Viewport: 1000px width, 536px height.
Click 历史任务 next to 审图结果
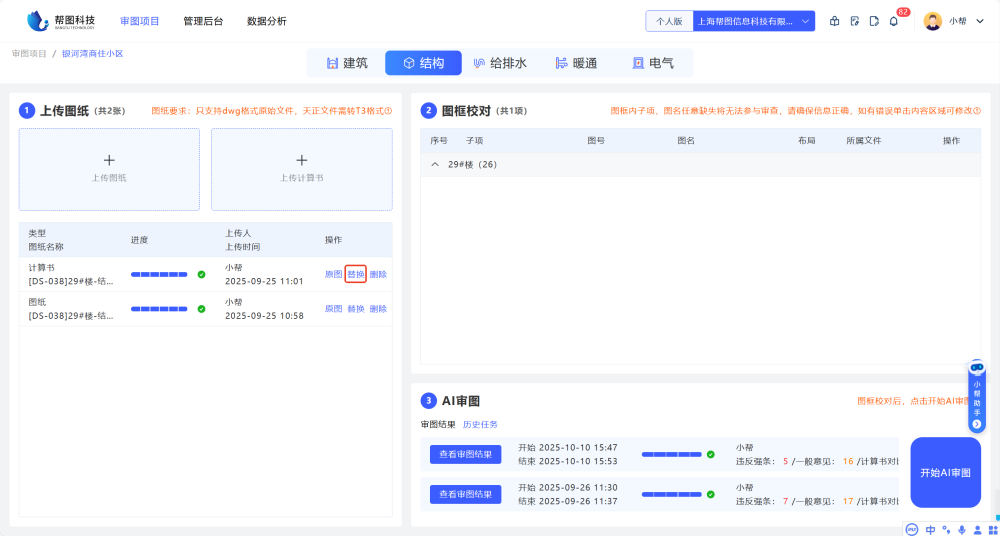tap(480, 424)
